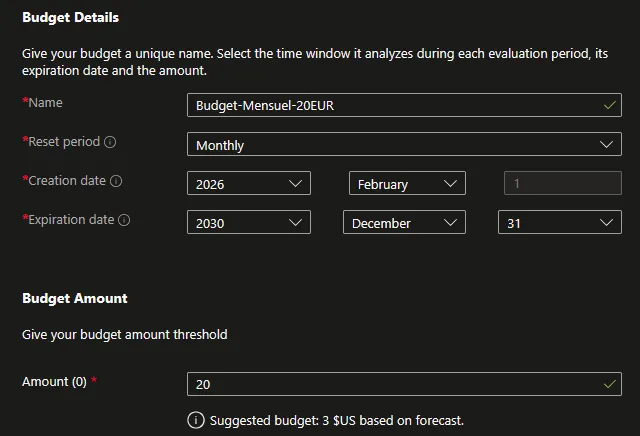
Task: Click the disabled Creation date day field
Action: point(563,183)
